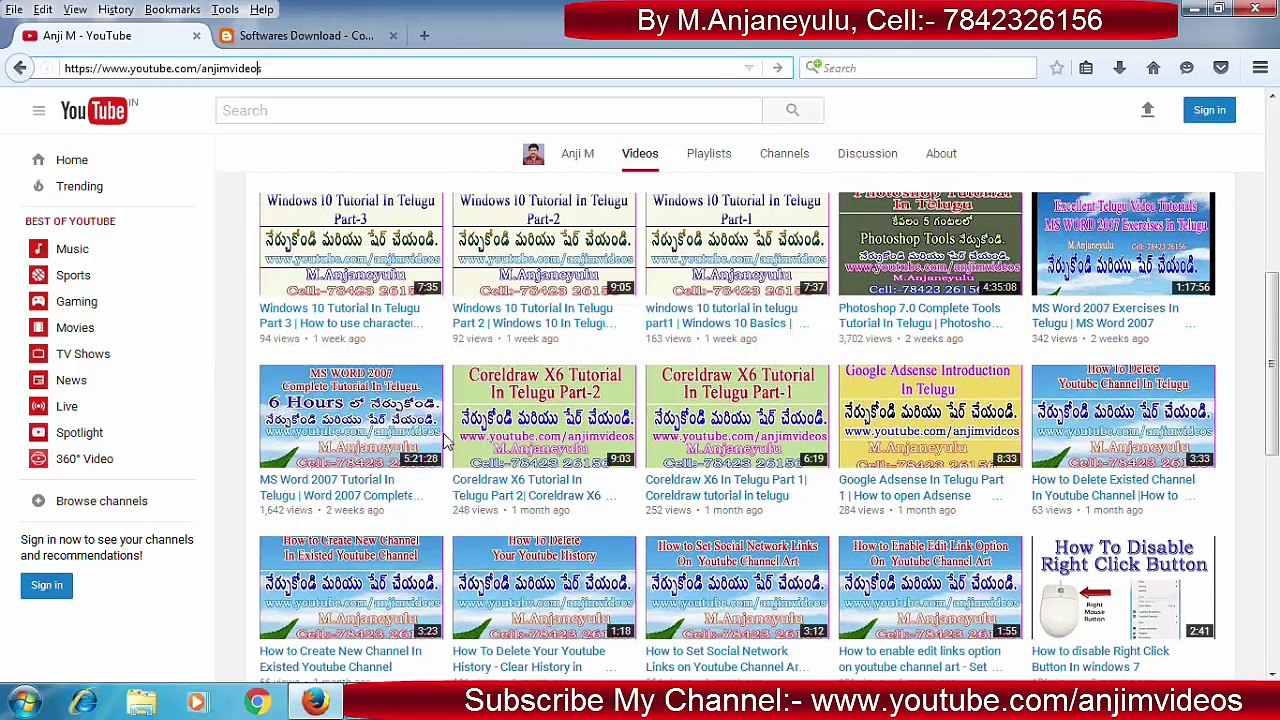Open the Firefox hamburger menu
Image resolution: width=1280 pixels, height=720 pixels.
(1260, 68)
